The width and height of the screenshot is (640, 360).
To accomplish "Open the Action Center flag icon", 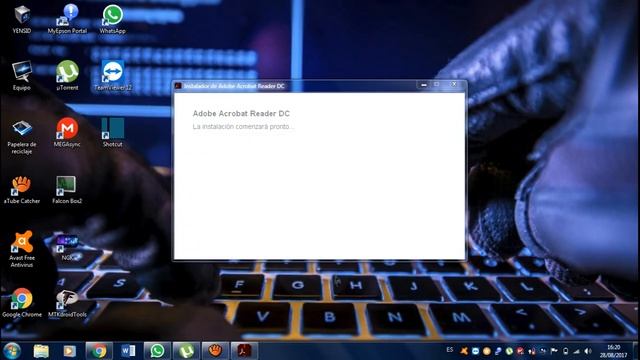I will pos(554,351).
